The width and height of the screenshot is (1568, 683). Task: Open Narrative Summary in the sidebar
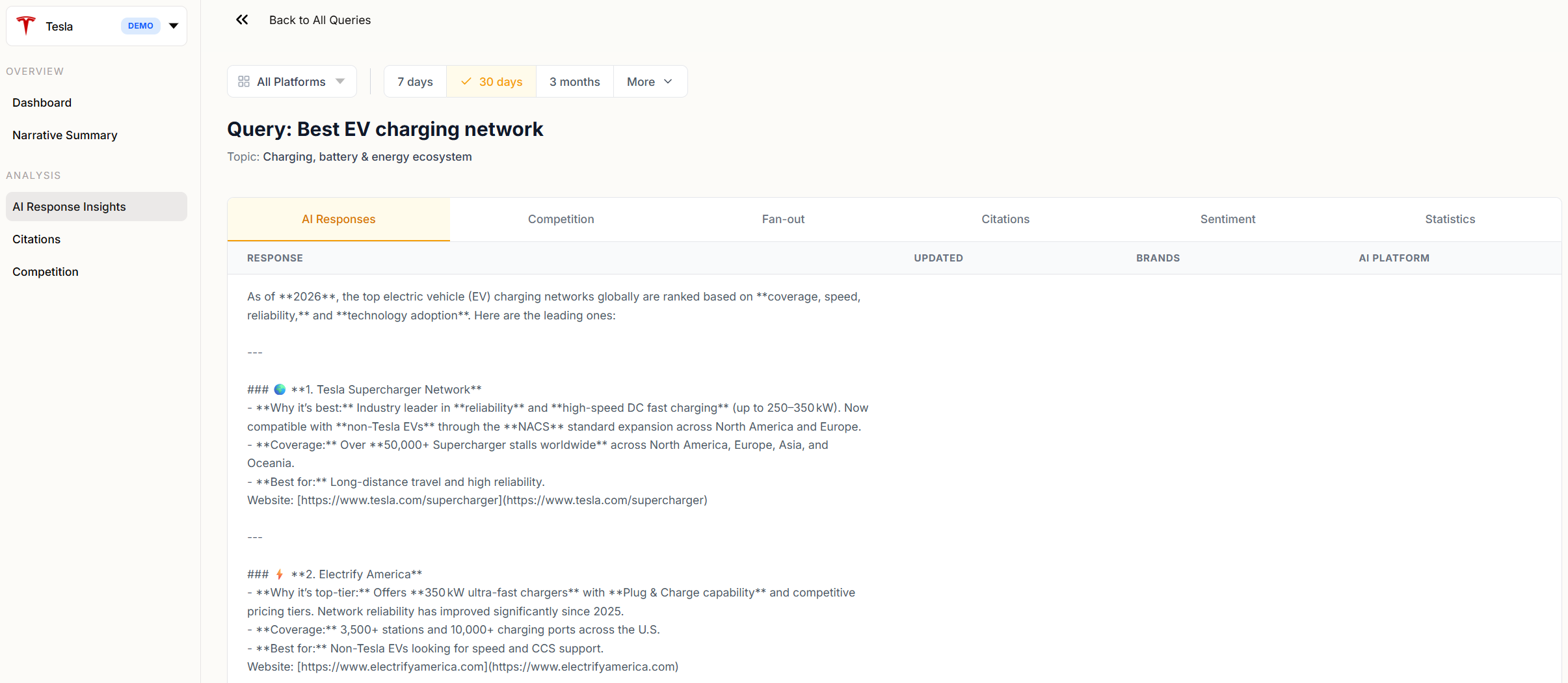(x=65, y=135)
